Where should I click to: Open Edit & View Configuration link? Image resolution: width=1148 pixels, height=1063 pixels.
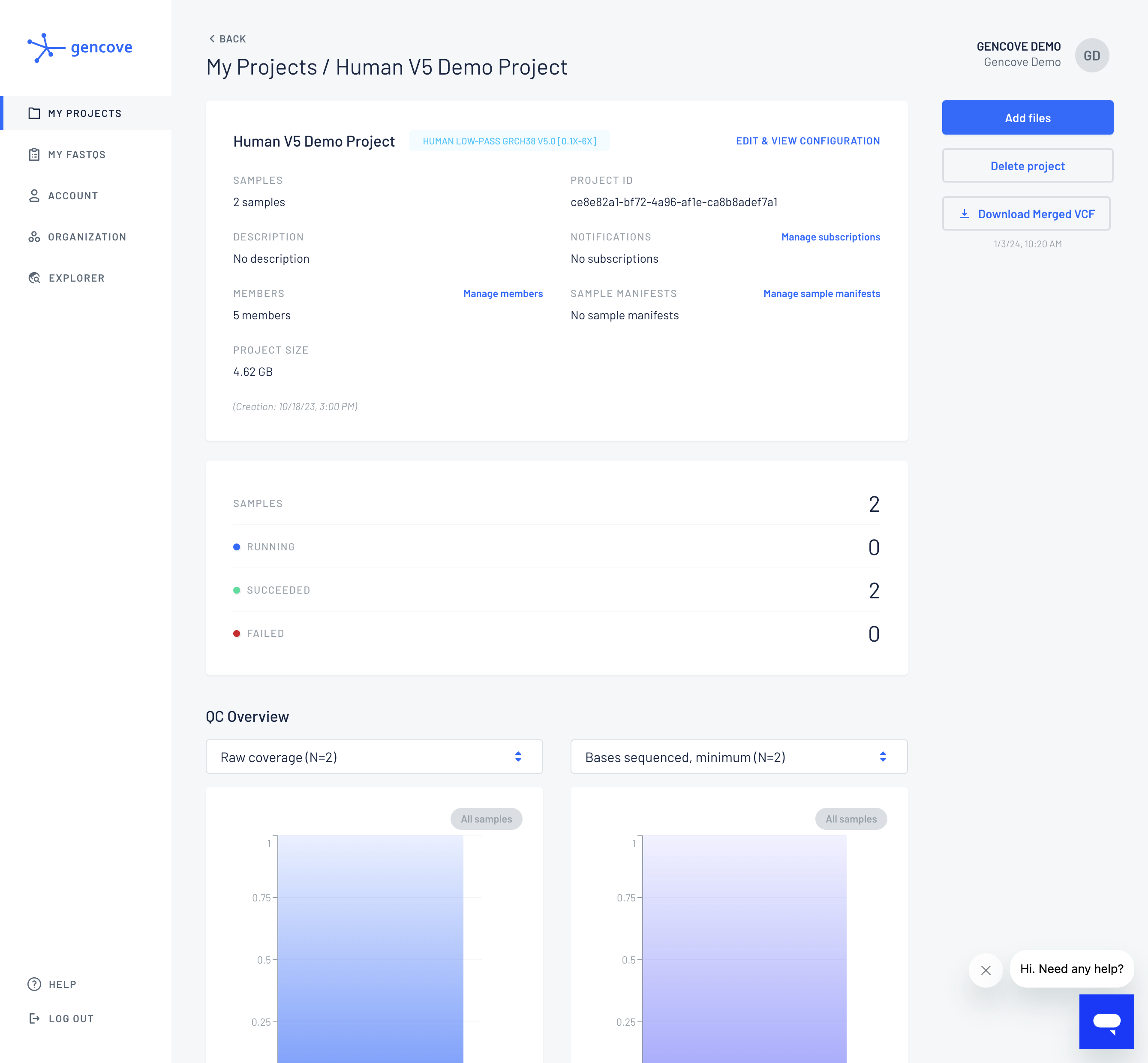click(x=808, y=141)
